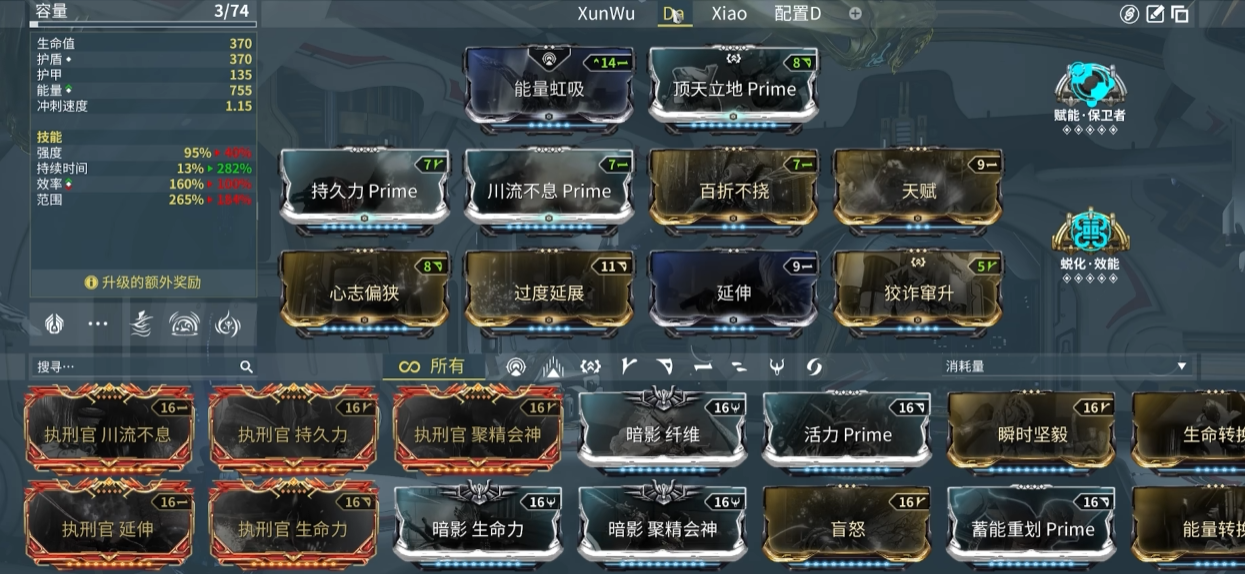
Task: Filter by aura mods icon
Action: click(516, 367)
